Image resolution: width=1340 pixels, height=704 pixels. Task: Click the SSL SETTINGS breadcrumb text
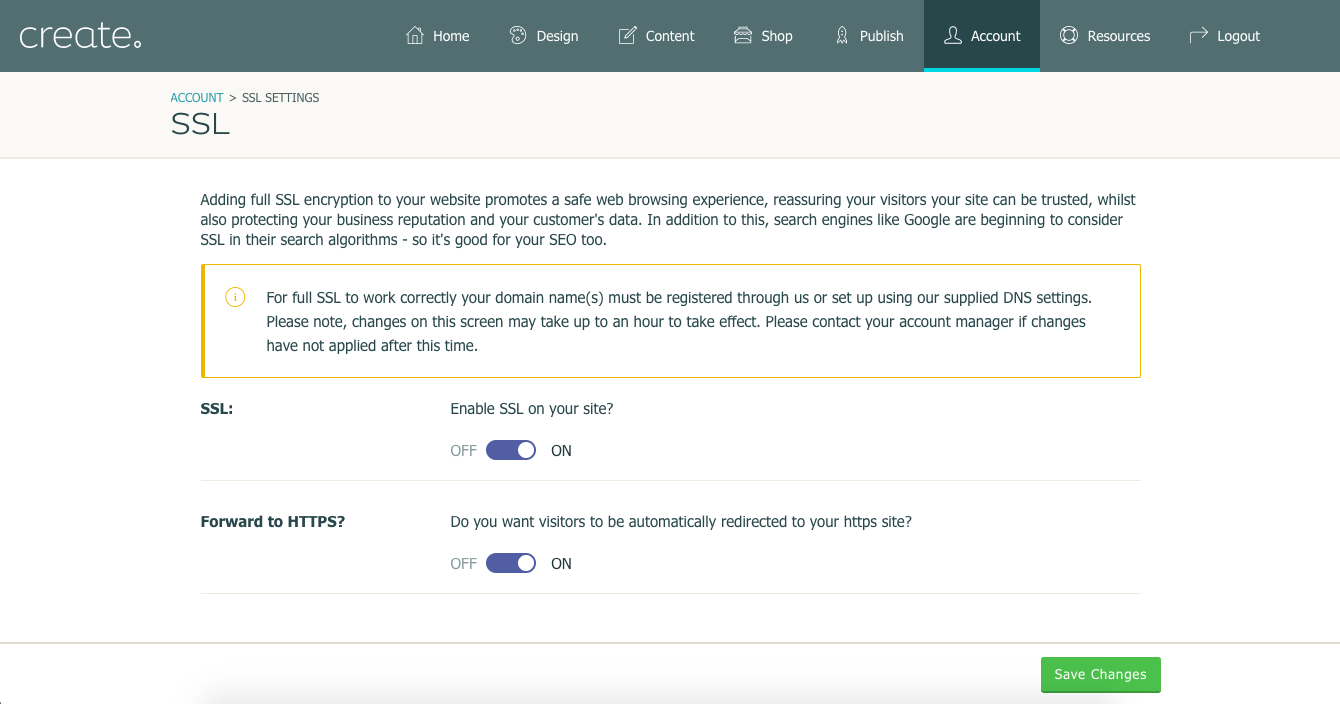[x=281, y=98]
